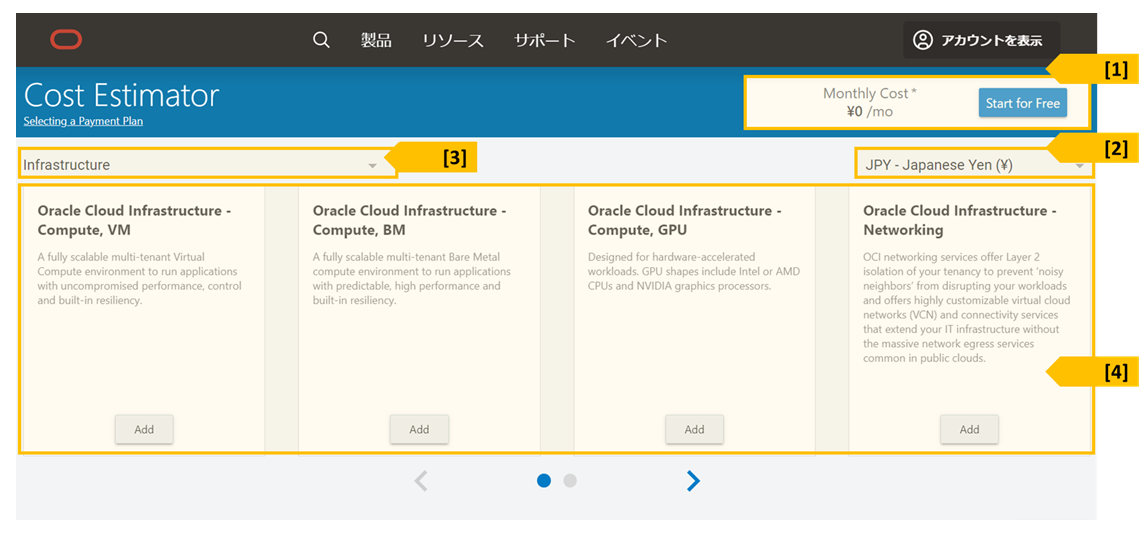
Task: Open the リソース menu
Action: pyautogui.click(x=453, y=40)
